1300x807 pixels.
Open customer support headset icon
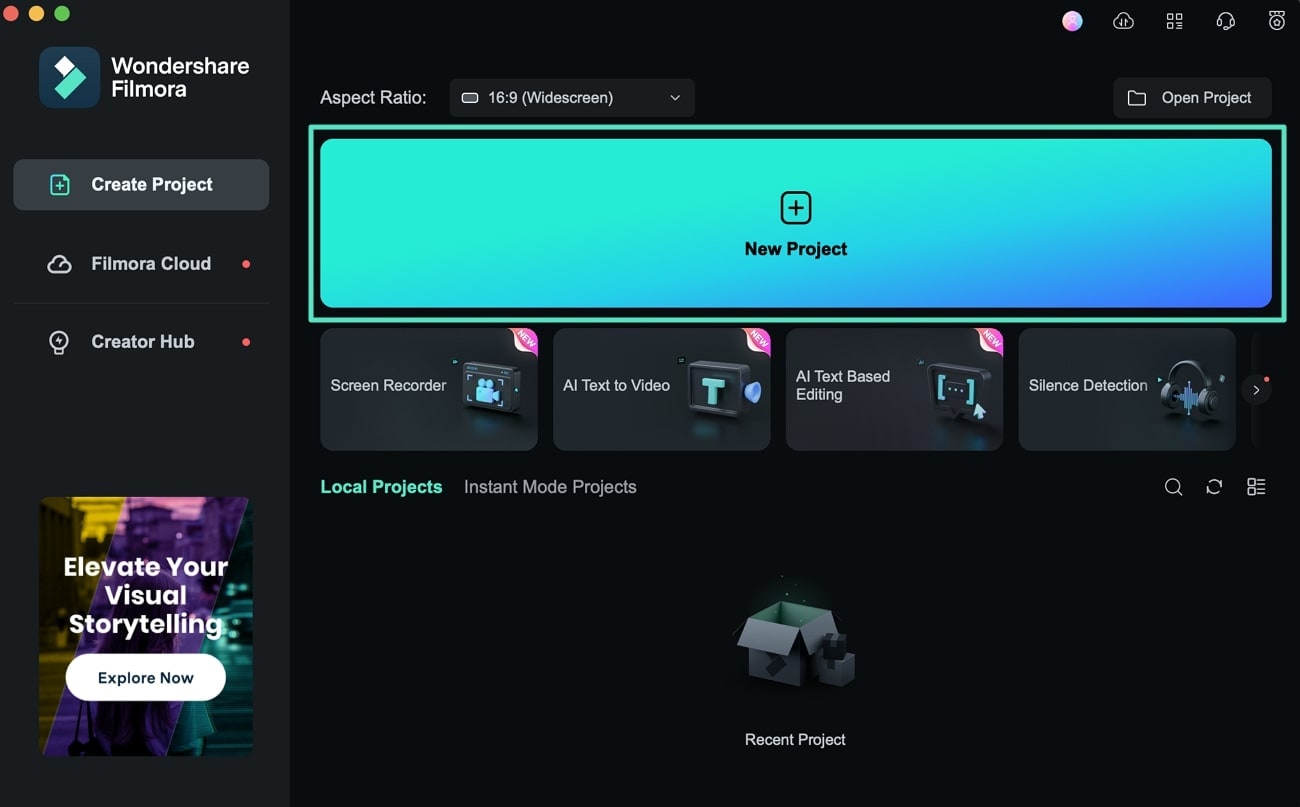coord(1225,21)
